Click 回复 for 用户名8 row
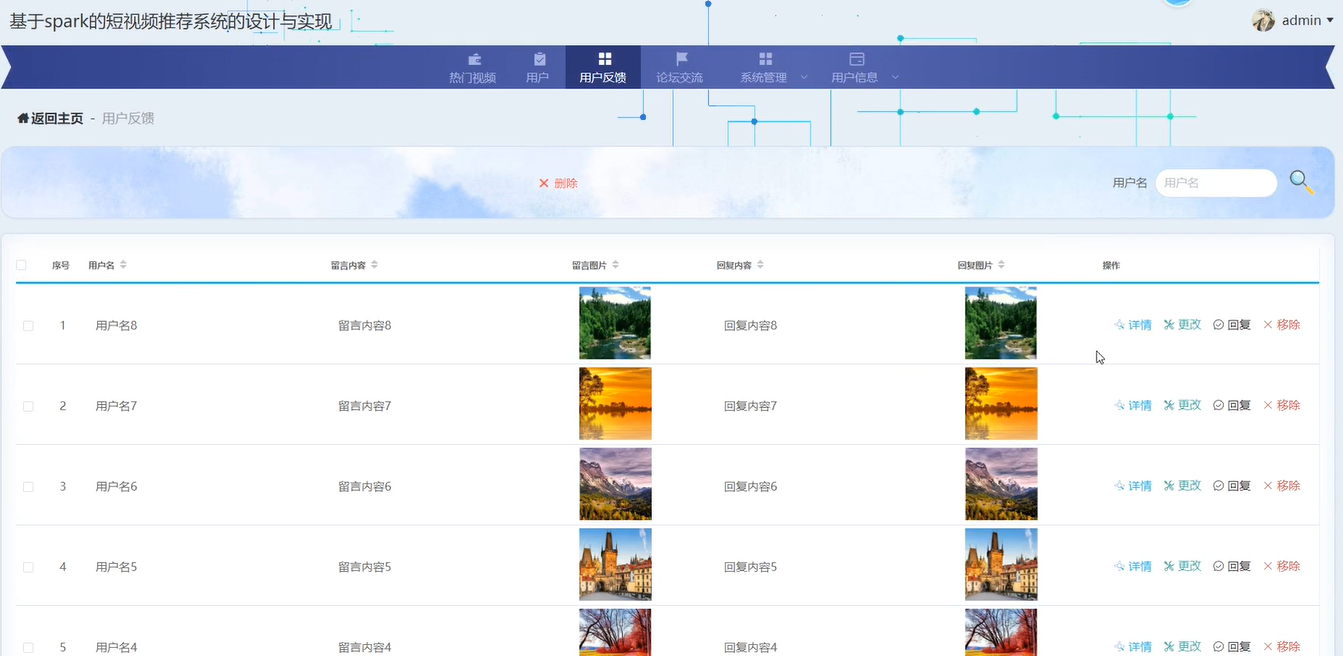Image resolution: width=1343 pixels, height=656 pixels. click(1232, 325)
